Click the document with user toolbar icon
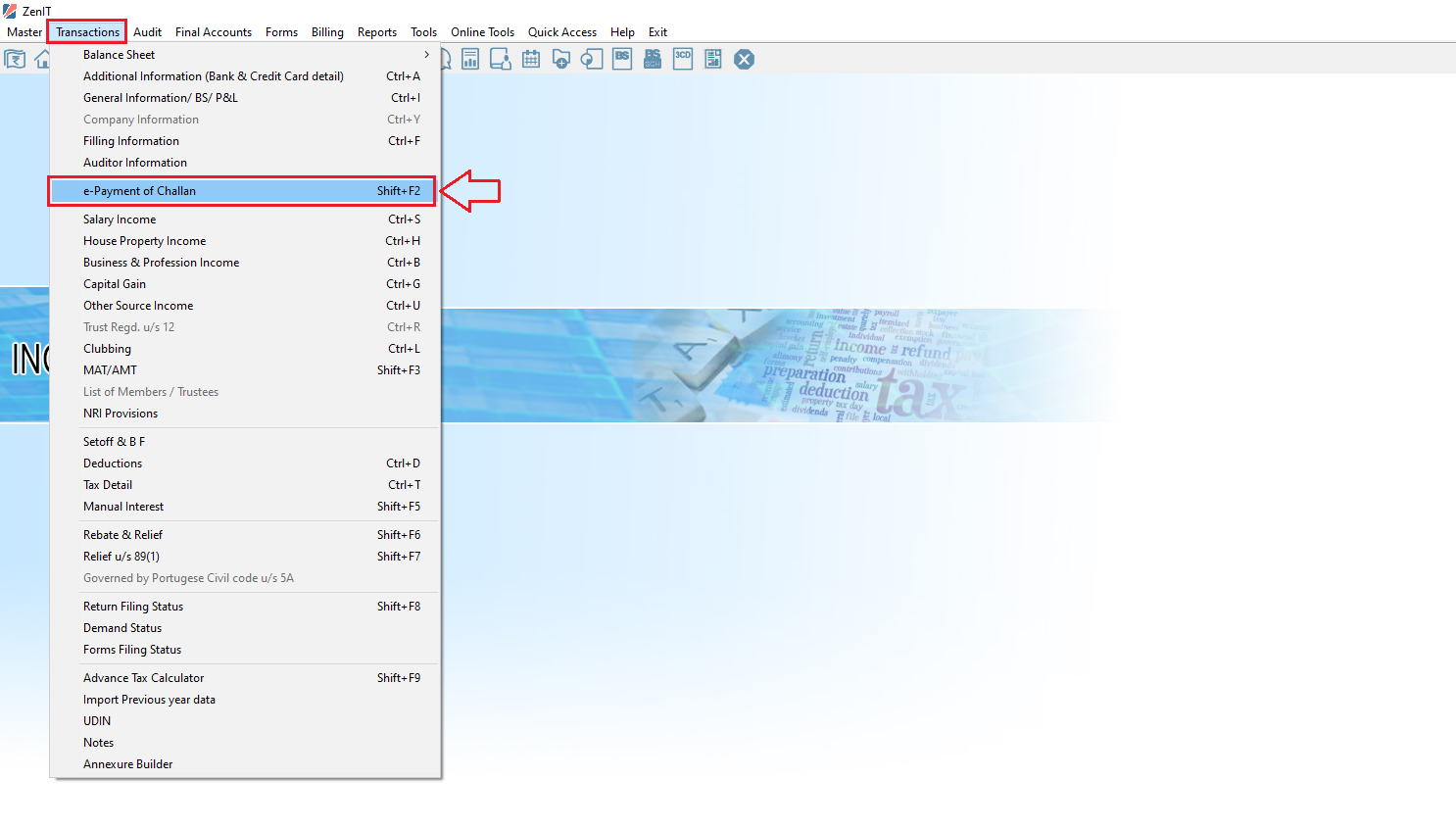Screen dimensions: 1456x829 point(501,60)
